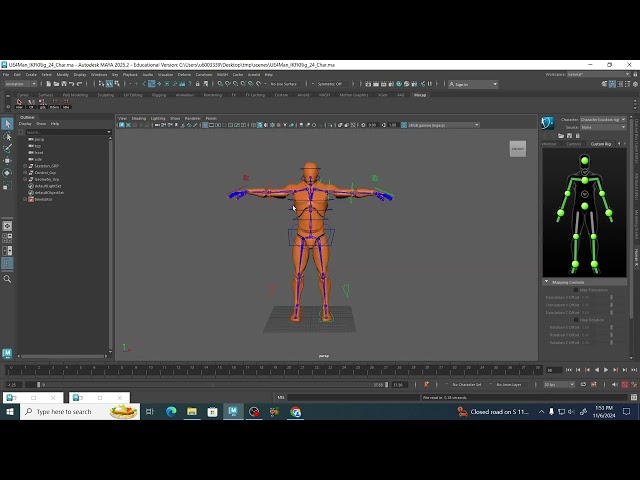Click the first shelf icon under Mocap shelf

click(19, 103)
